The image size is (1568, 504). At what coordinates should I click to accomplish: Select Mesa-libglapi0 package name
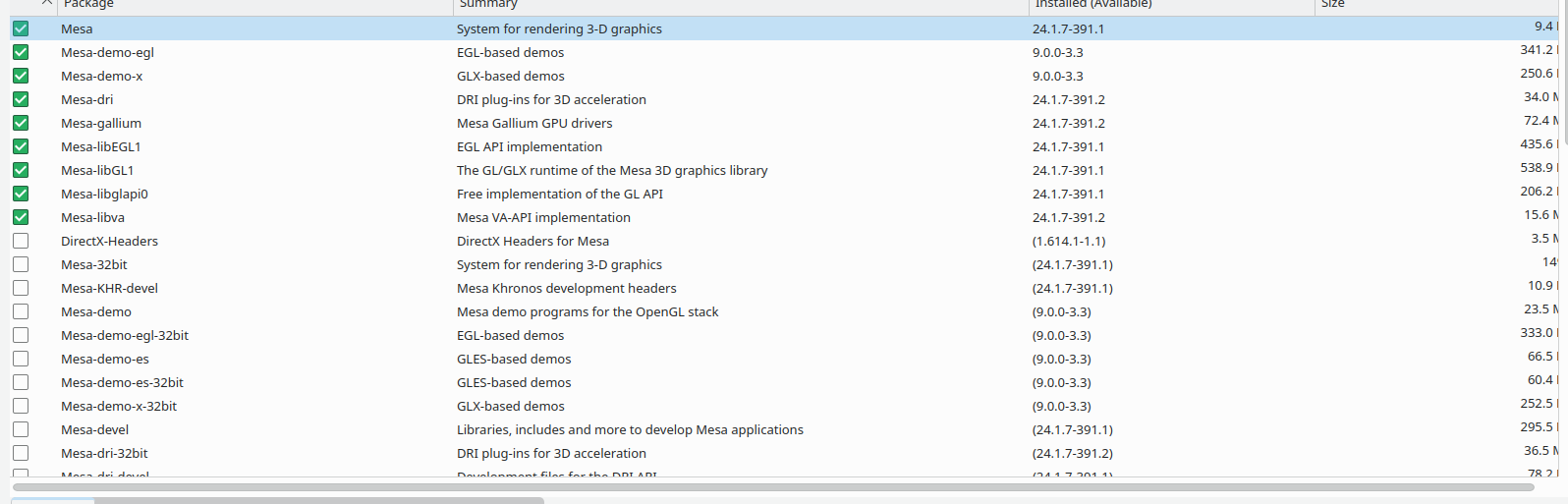[x=104, y=194]
